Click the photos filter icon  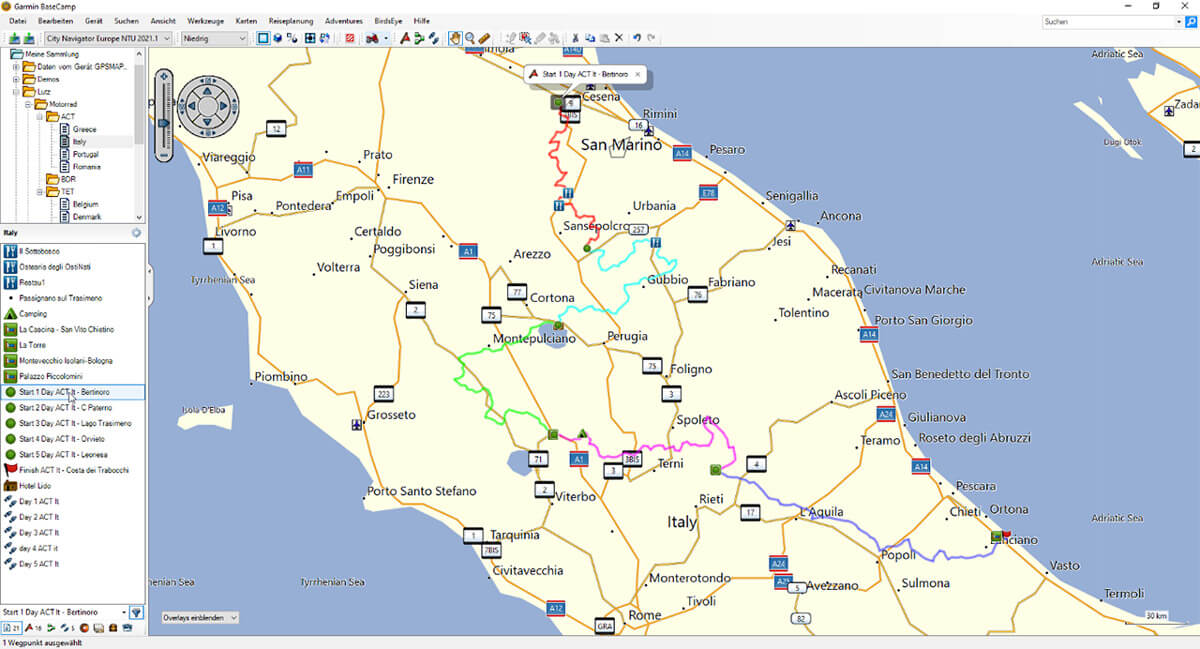point(99,627)
